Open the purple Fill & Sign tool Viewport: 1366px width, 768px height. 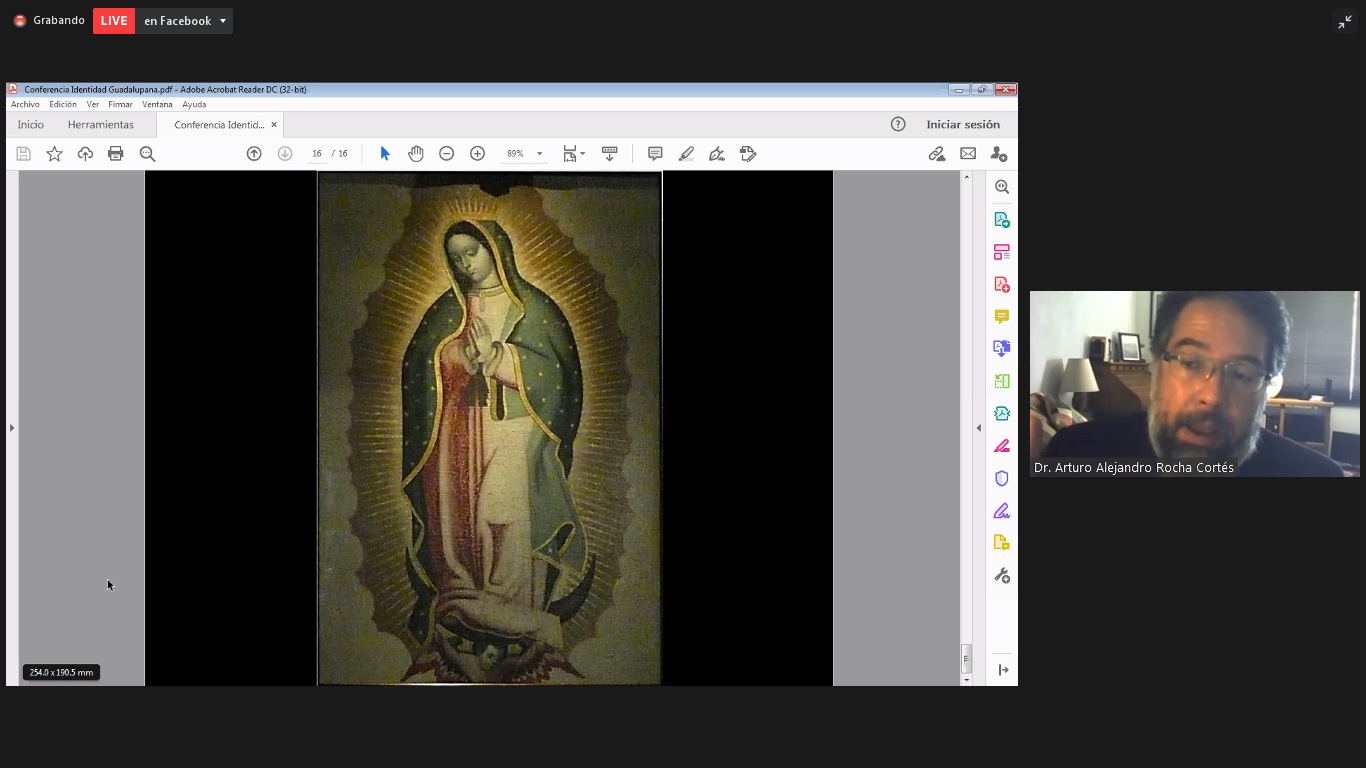pos(1002,511)
